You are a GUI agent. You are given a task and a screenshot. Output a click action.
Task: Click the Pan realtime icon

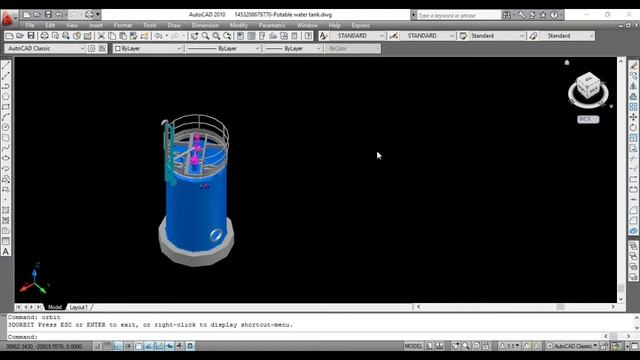click(x=194, y=36)
